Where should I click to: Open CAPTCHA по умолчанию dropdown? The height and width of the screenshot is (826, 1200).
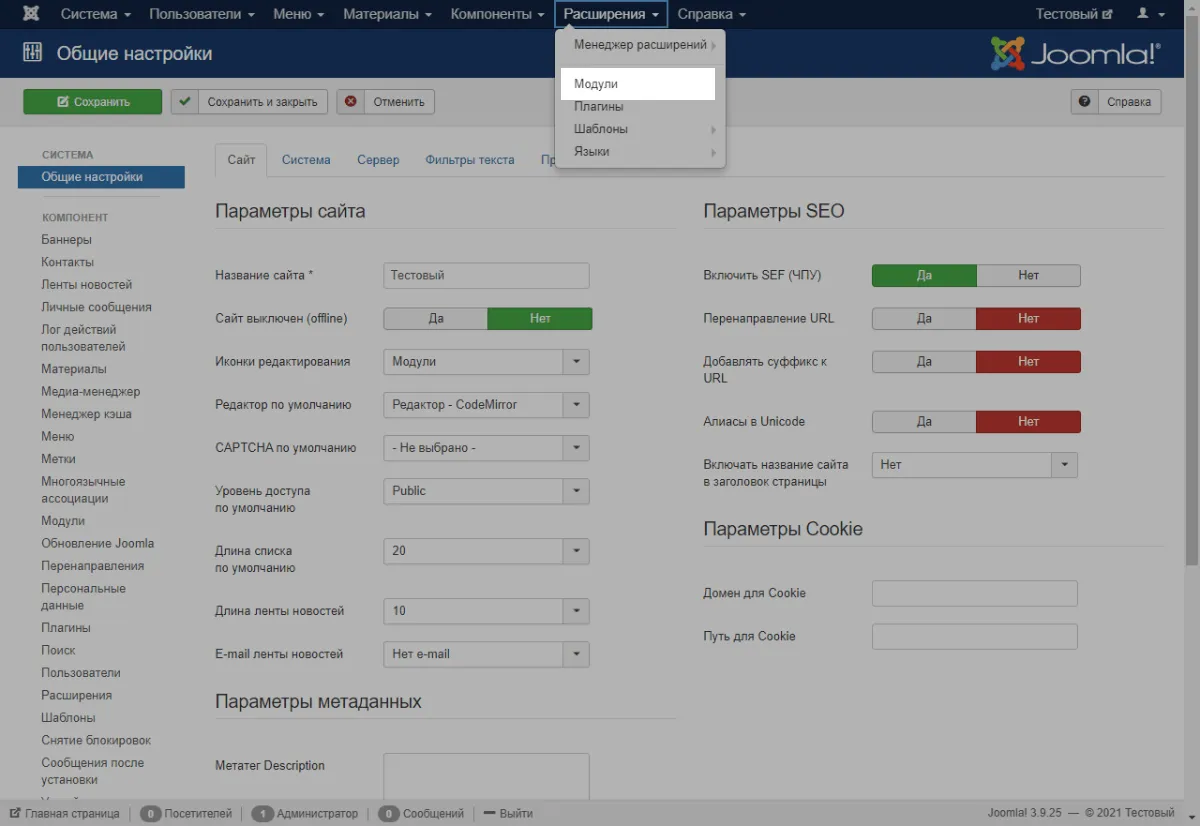486,448
